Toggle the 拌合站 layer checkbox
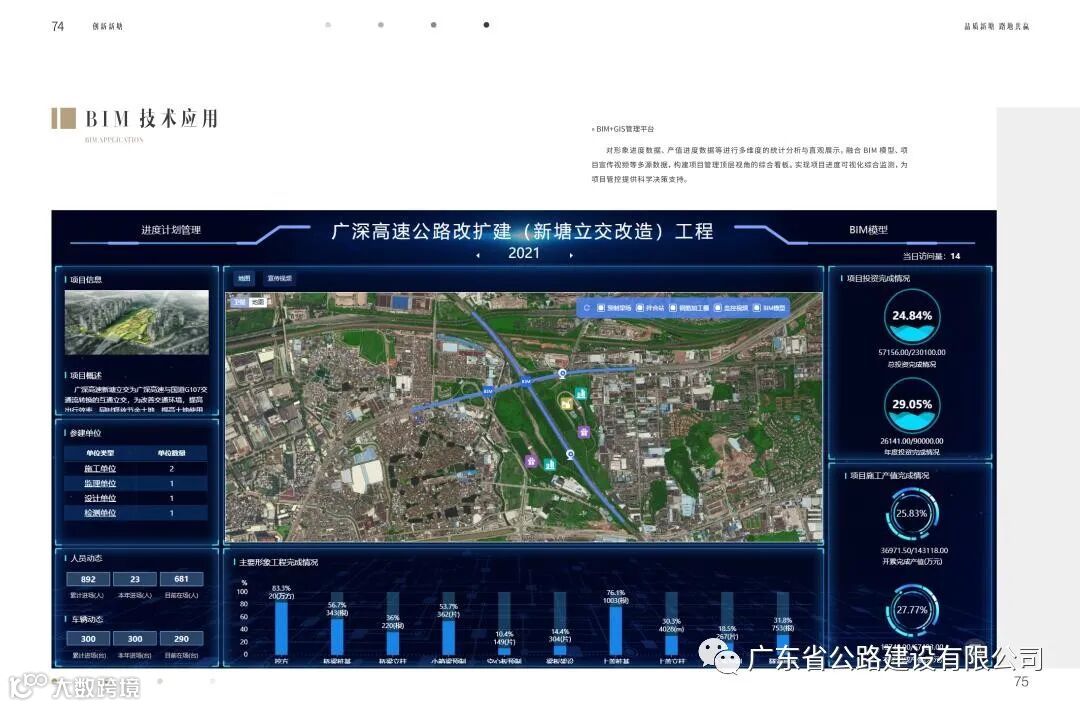Viewport: 1080px width, 707px height. 640,308
